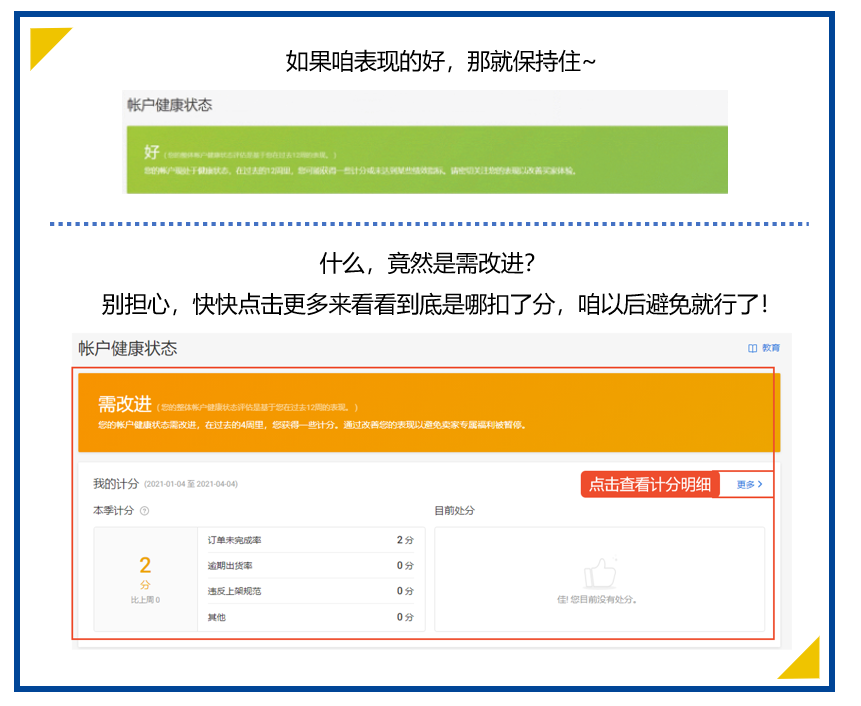The height and width of the screenshot is (706, 861).
Task: Click the thumbs-up icon in 目前处分
Action: coord(599,572)
